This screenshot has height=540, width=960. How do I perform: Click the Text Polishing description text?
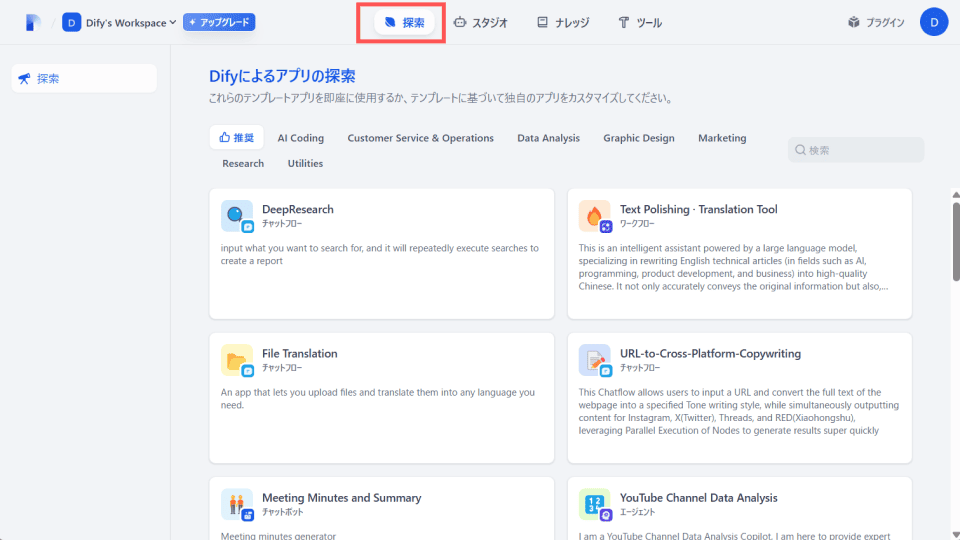733,267
